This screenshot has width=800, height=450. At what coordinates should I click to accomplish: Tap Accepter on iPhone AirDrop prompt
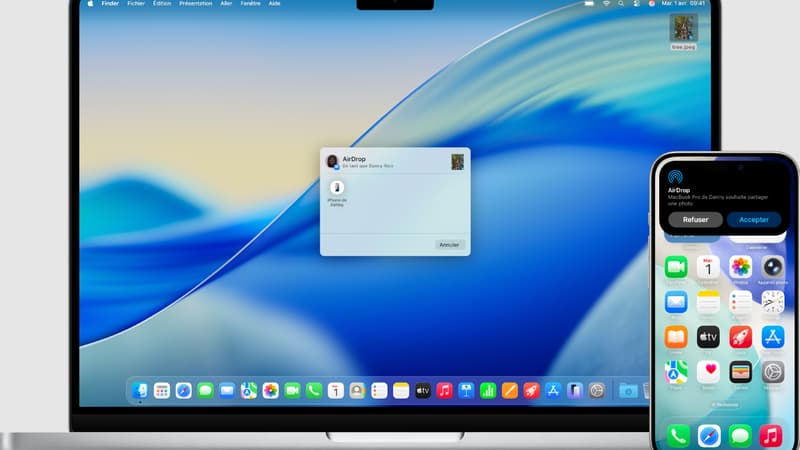click(x=753, y=219)
